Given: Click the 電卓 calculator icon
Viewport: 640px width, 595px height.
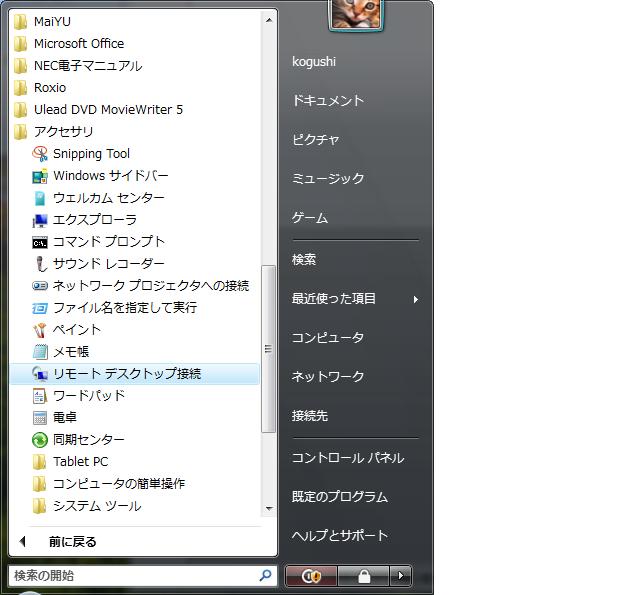Looking at the screenshot, I should click(40, 418).
